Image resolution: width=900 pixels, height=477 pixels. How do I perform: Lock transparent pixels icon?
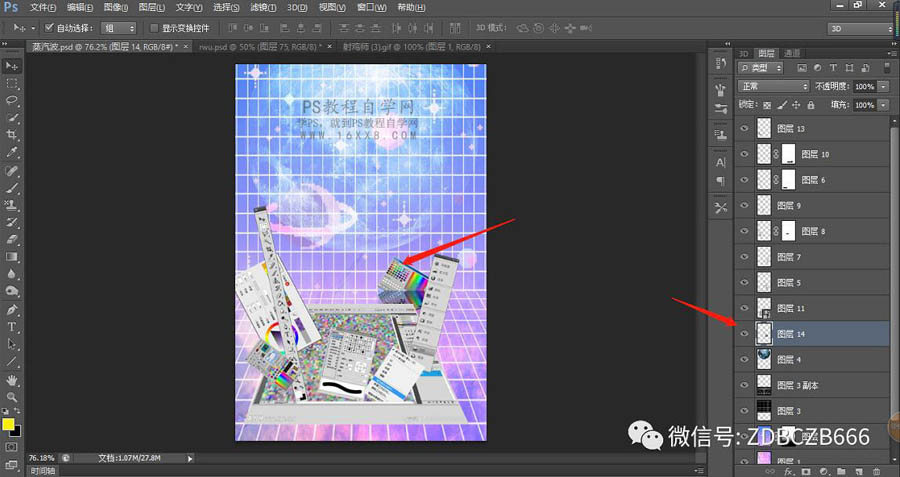[x=767, y=105]
